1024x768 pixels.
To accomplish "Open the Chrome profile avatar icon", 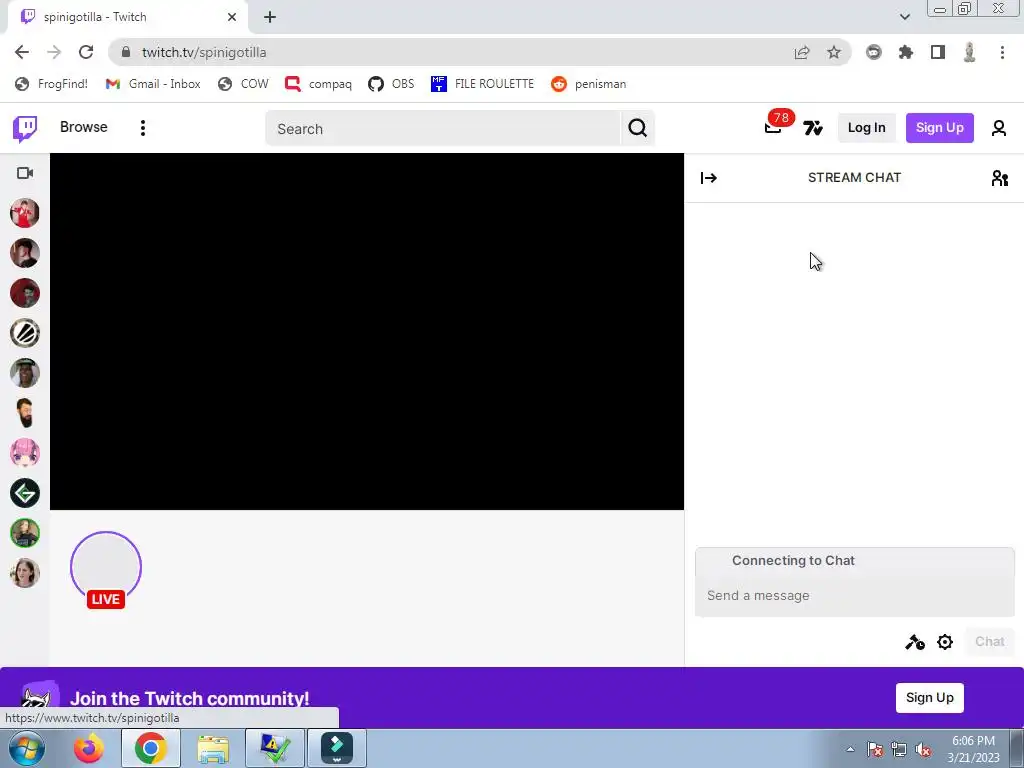I will click(x=970, y=52).
